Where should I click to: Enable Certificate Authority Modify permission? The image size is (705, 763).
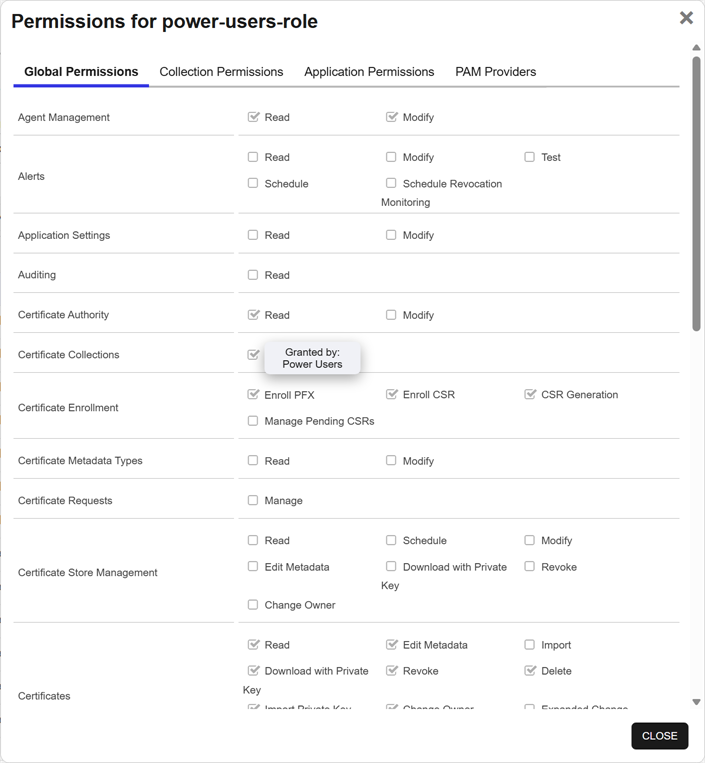391,314
